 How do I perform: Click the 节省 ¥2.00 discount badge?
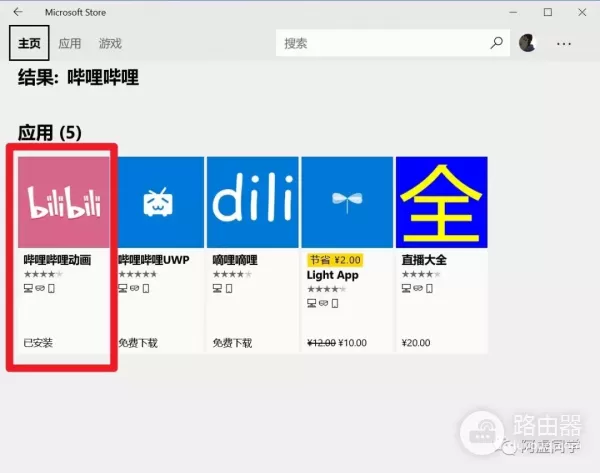click(x=335, y=260)
